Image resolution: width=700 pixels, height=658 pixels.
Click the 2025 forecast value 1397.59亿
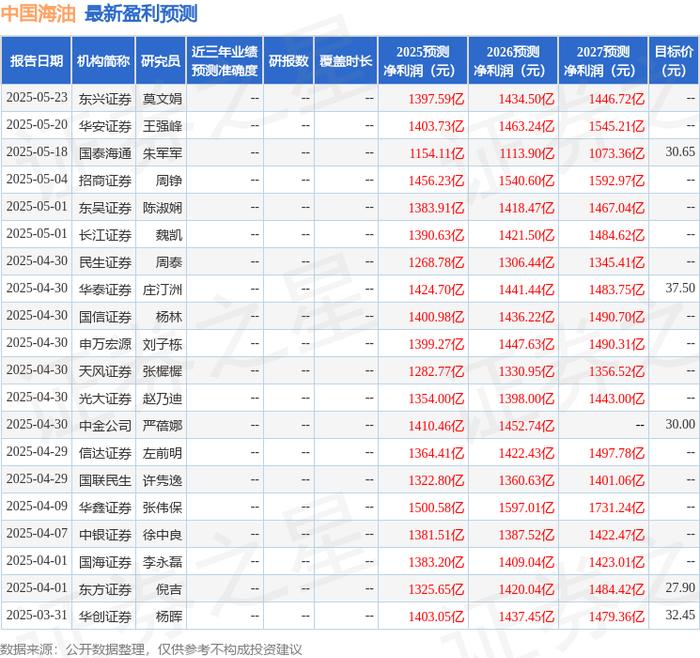(x=436, y=99)
